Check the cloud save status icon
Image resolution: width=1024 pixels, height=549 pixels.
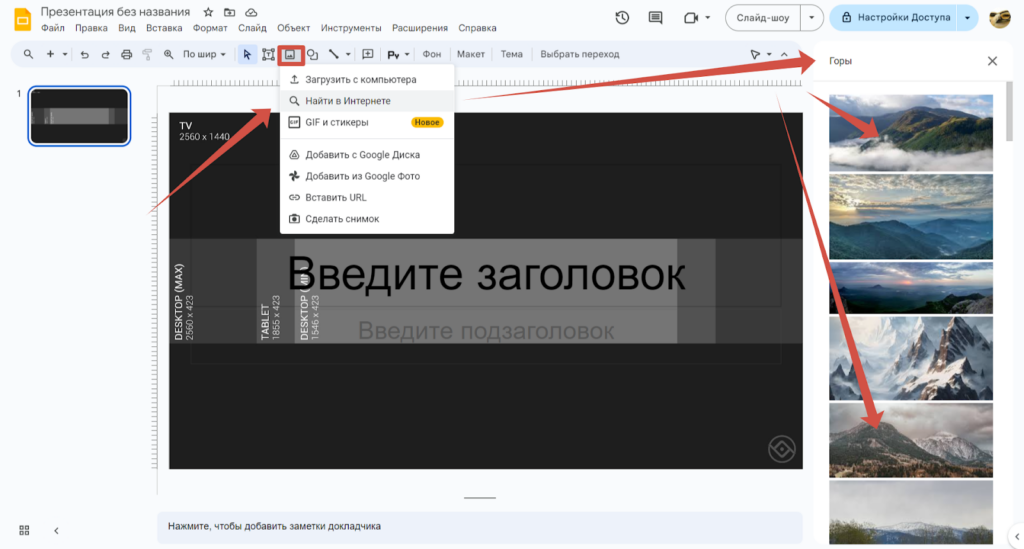251,12
